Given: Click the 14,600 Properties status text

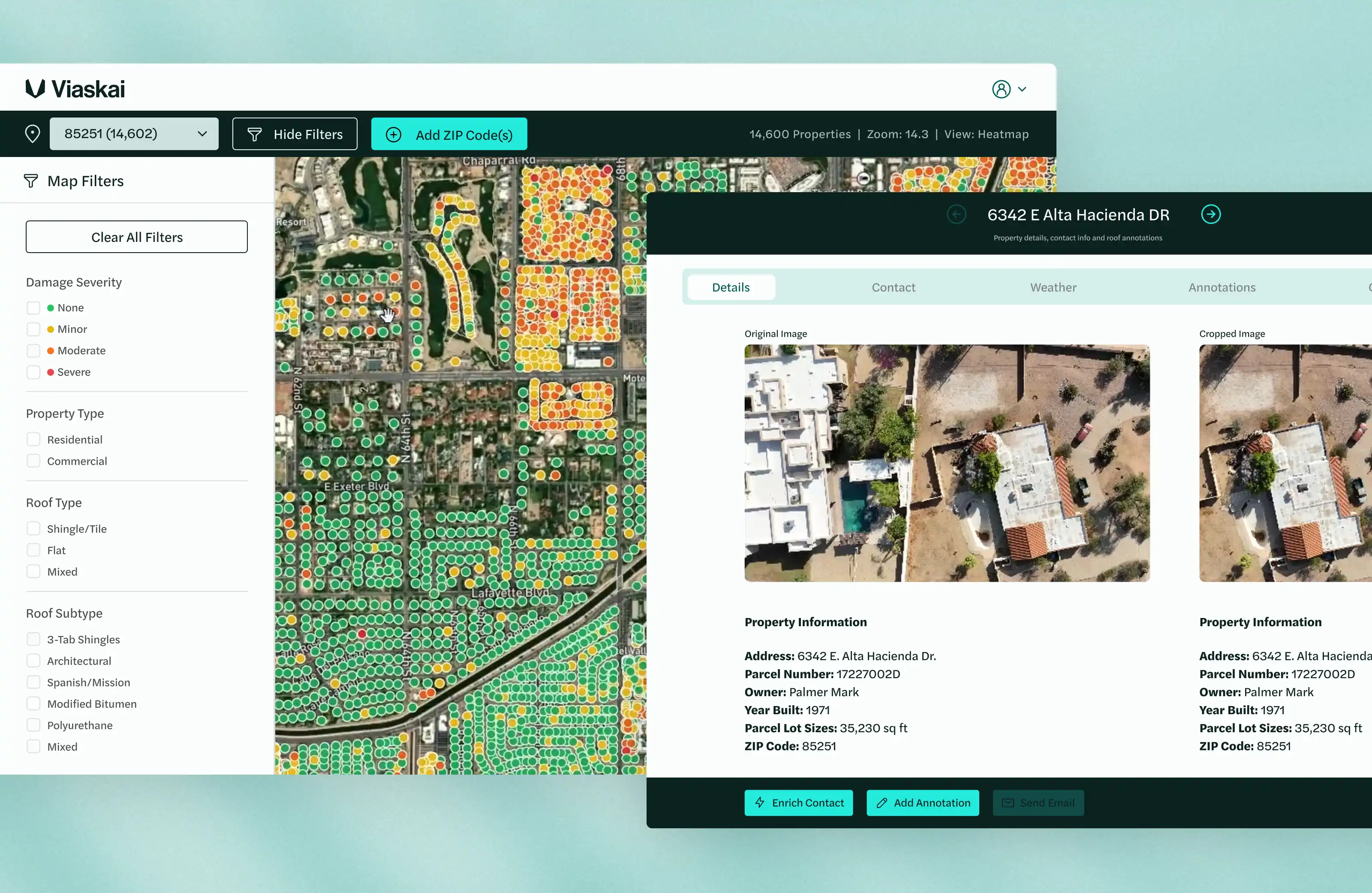Looking at the screenshot, I should click(x=800, y=134).
